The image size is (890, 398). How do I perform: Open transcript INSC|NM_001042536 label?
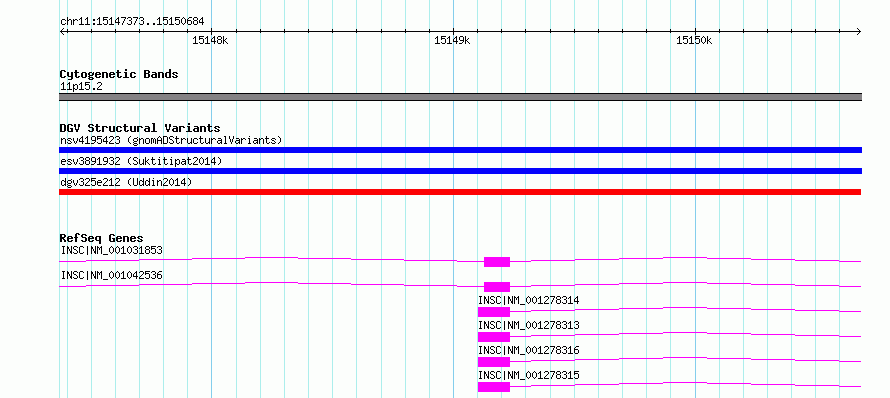coord(111,275)
